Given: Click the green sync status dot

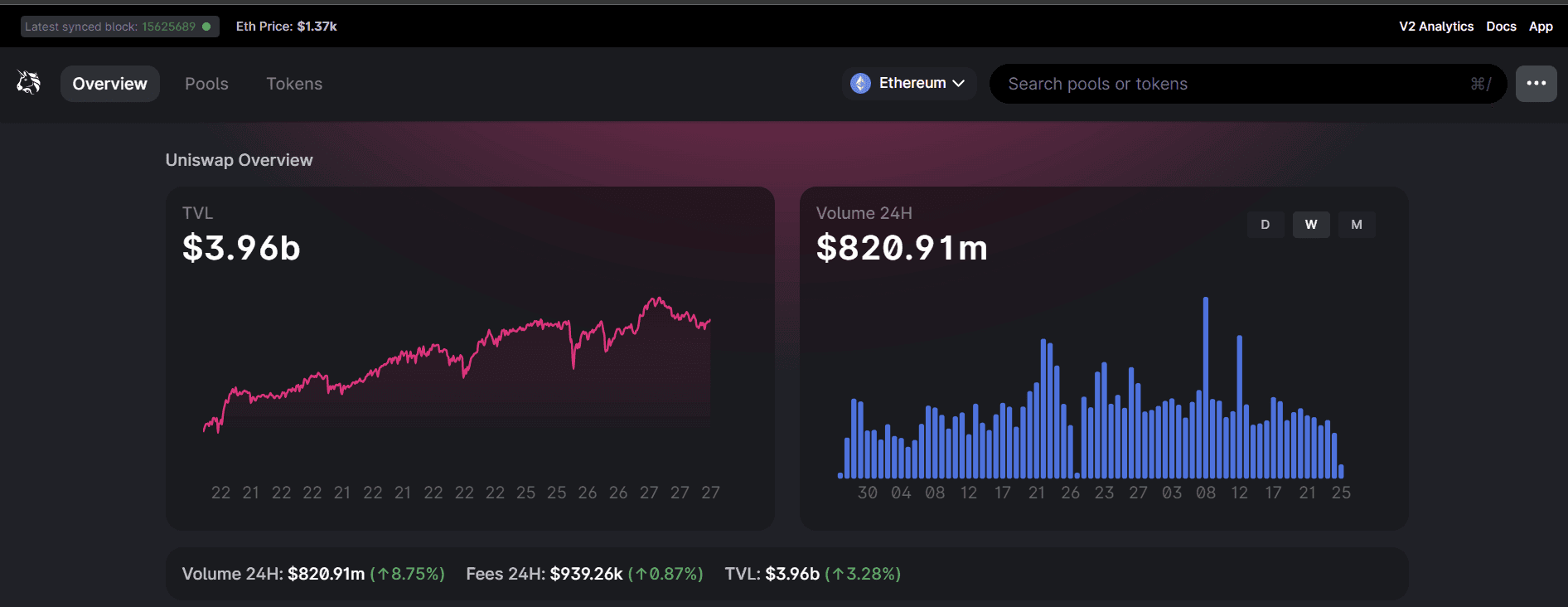Looking at the screenshot, I should coord(206,27).
